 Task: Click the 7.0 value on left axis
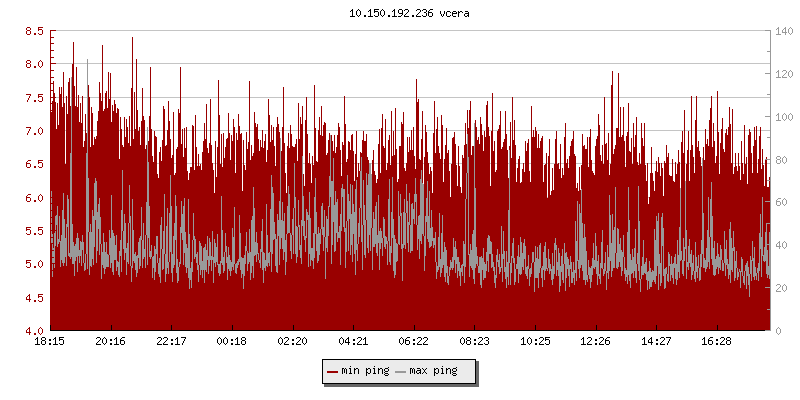pyautogui.click(x=34, y=131)
